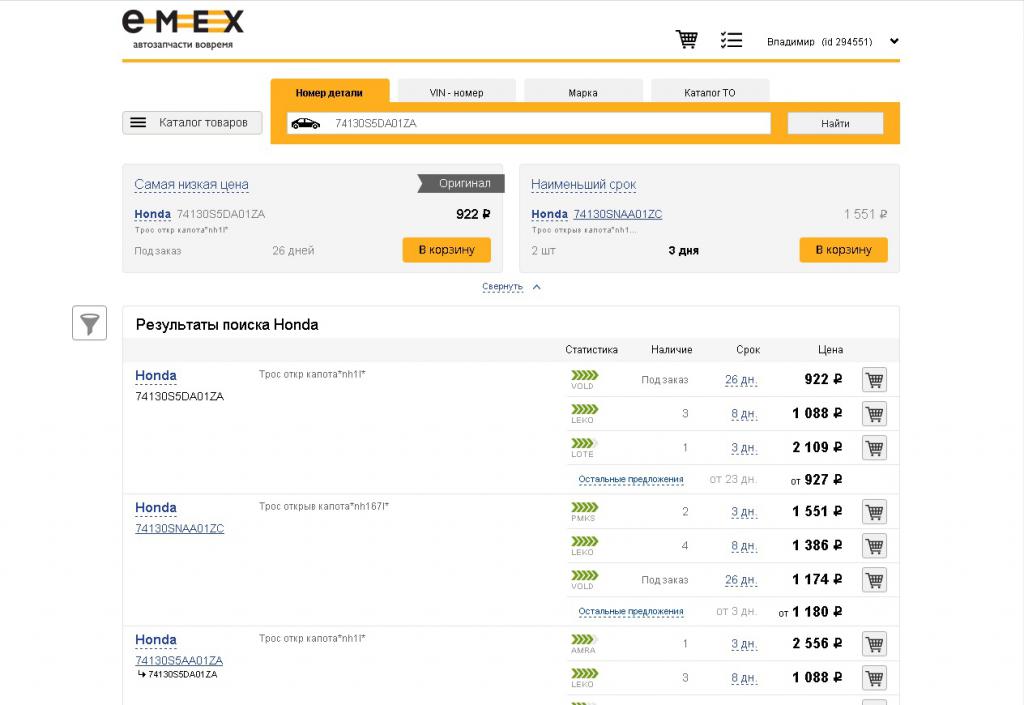1024x705 pixels.
Task: Show VOLD statistics for the 922 ₽ offer
Action: 584,375
